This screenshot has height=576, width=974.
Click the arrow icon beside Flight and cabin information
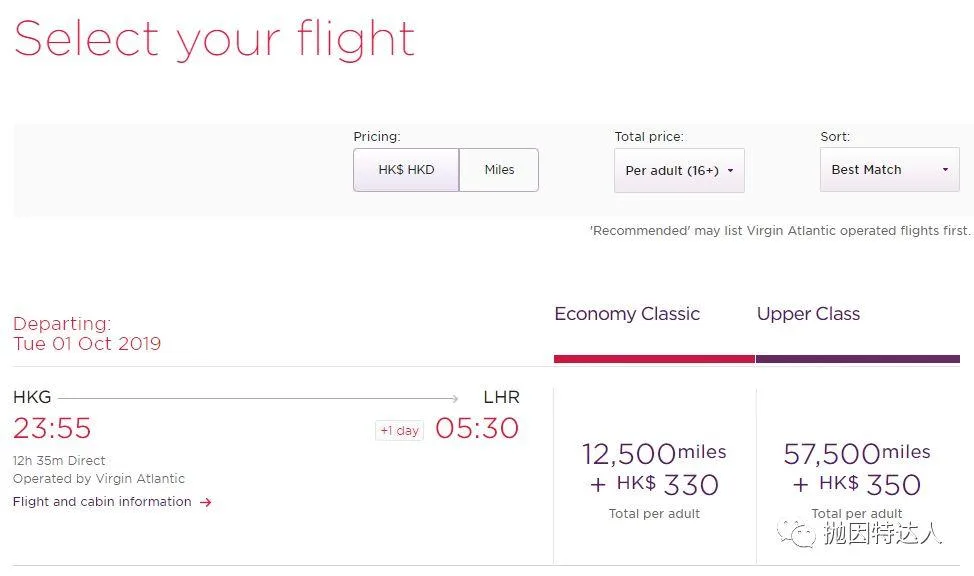pyautogui.click(x=205, y=503)
